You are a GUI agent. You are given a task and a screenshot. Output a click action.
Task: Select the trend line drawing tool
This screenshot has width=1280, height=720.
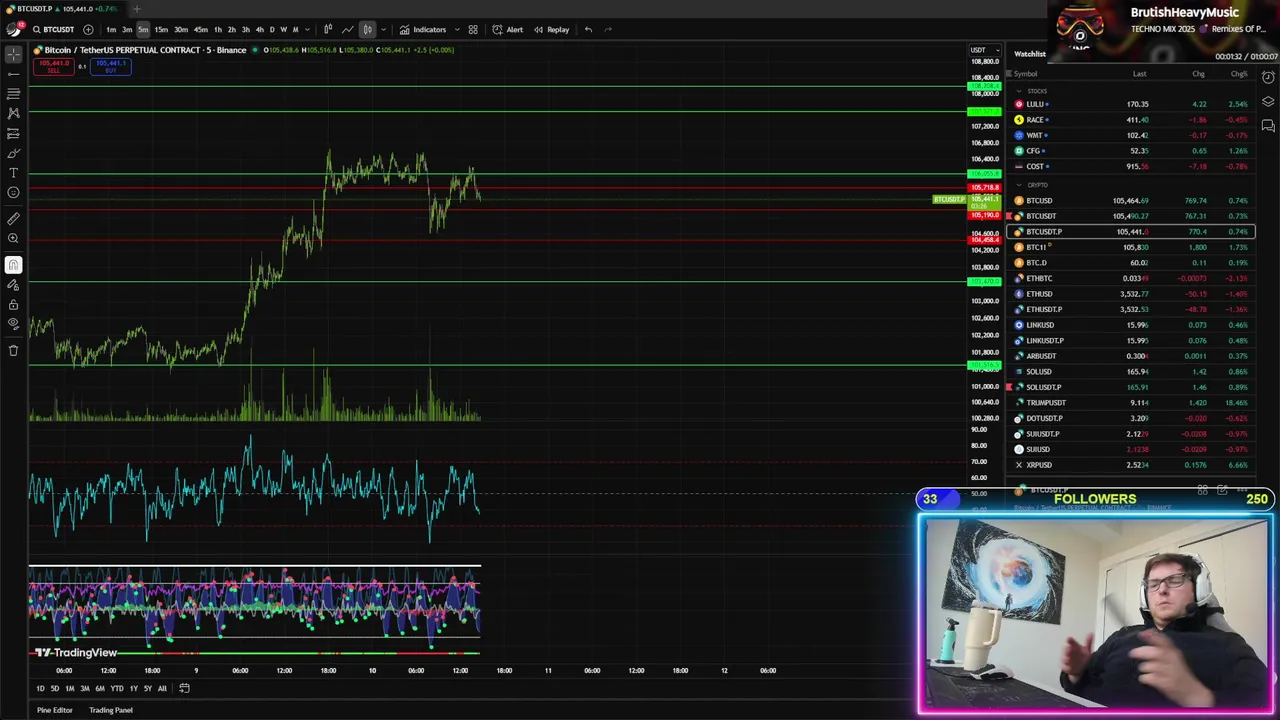coord(13,74)
